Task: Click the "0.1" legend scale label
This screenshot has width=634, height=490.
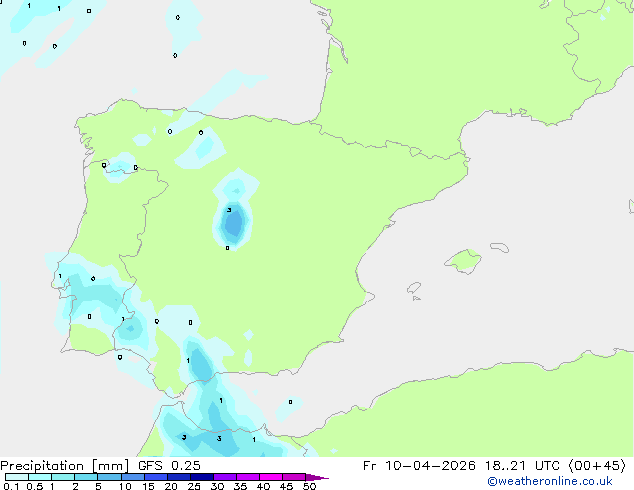Action: pyautogui.click(x=11, y=486)
